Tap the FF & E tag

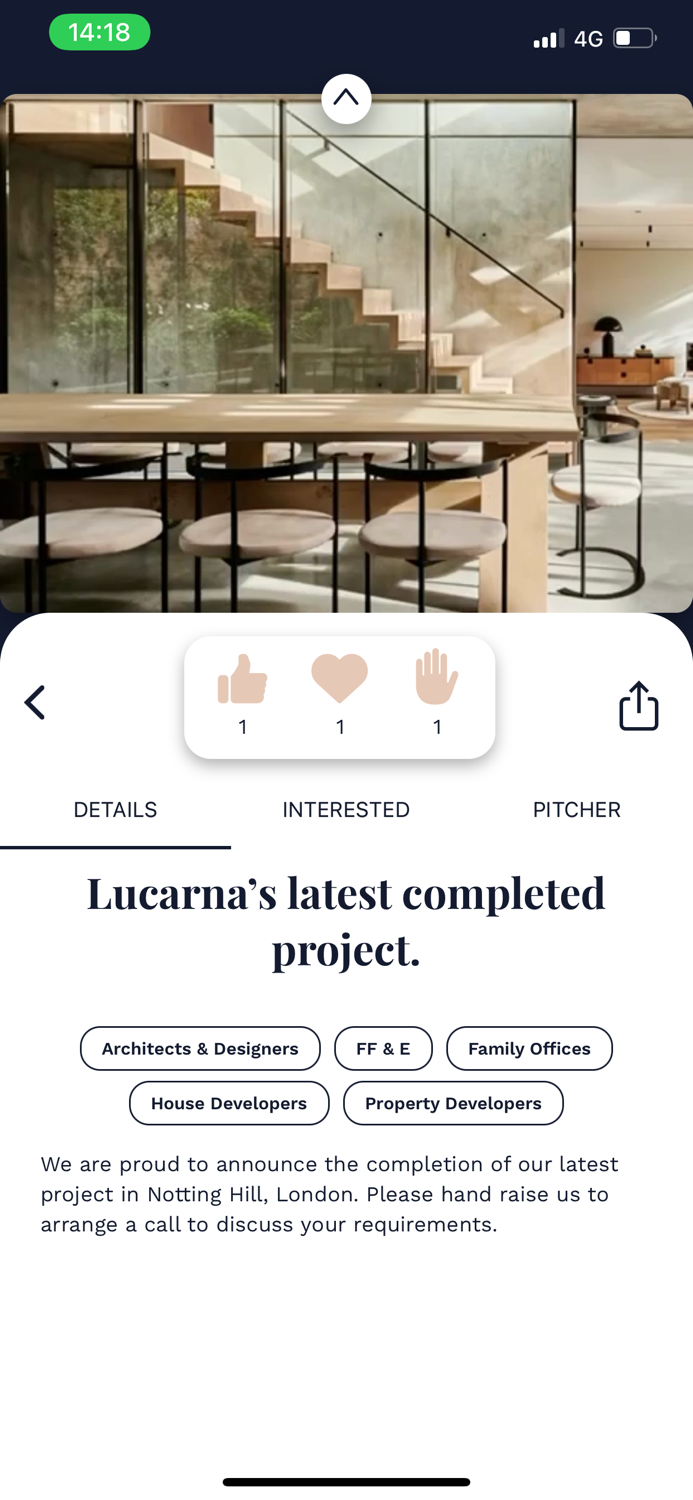(383, 1049)
